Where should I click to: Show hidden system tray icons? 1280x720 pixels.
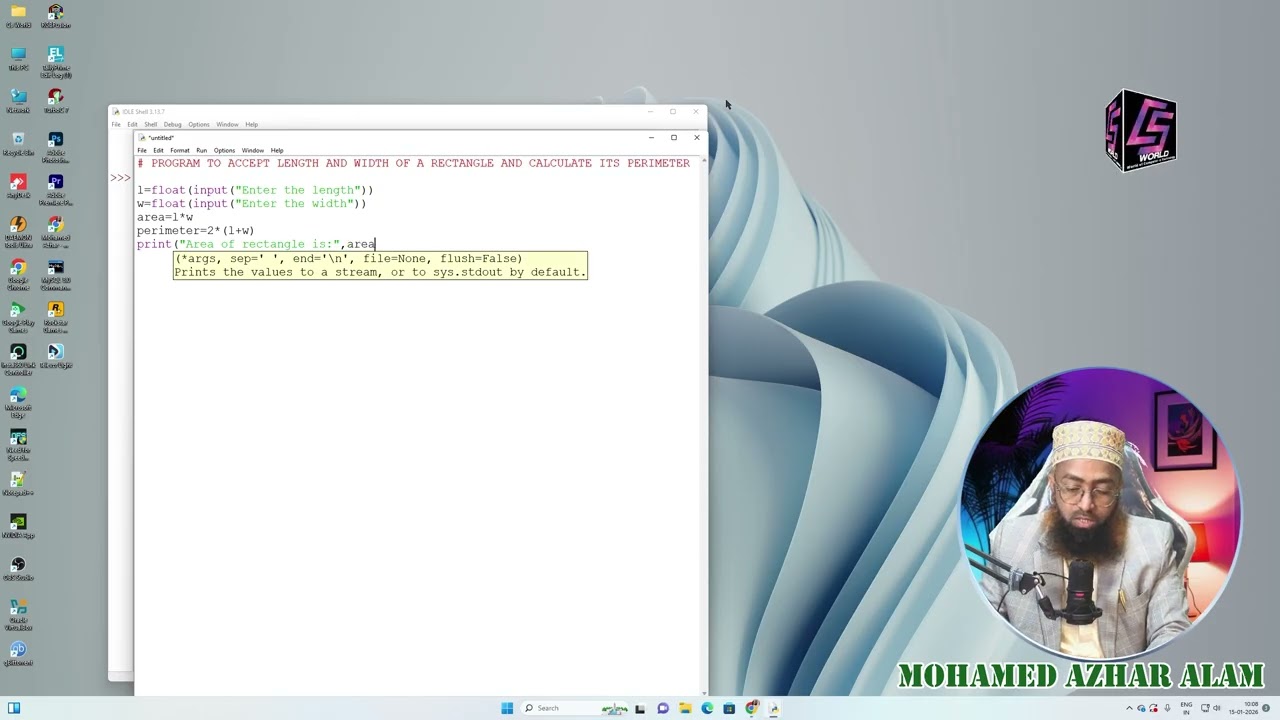coord(1130,708)
